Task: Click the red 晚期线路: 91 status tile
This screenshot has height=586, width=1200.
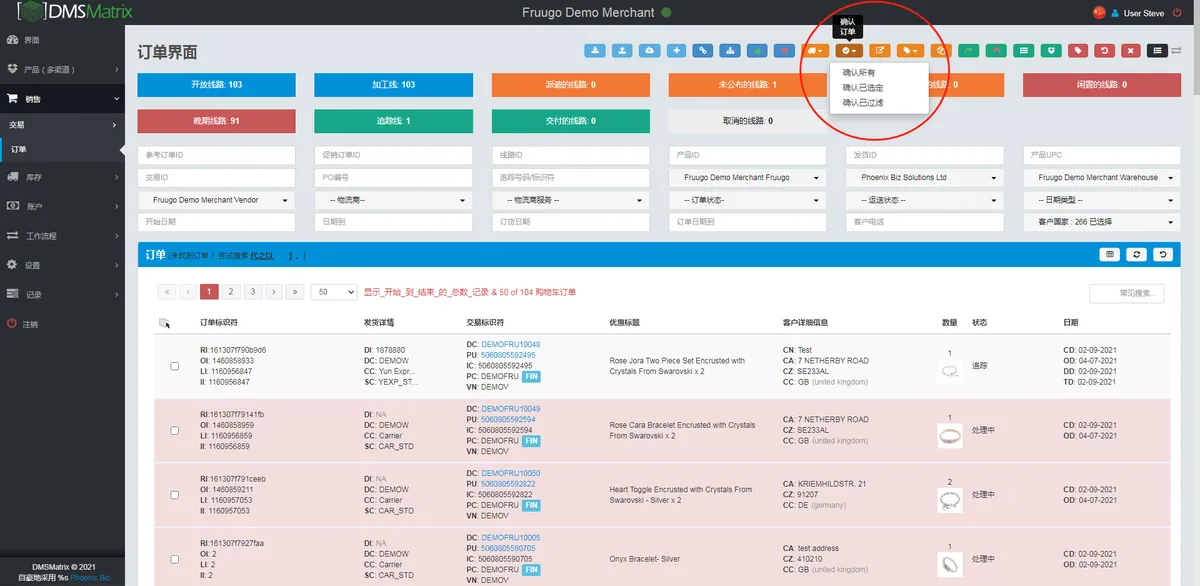Action: tap(216, 121)
